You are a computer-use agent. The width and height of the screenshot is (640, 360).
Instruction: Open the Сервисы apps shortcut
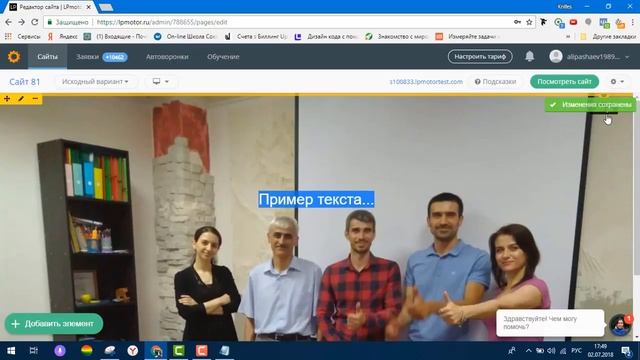click(23, 37)
